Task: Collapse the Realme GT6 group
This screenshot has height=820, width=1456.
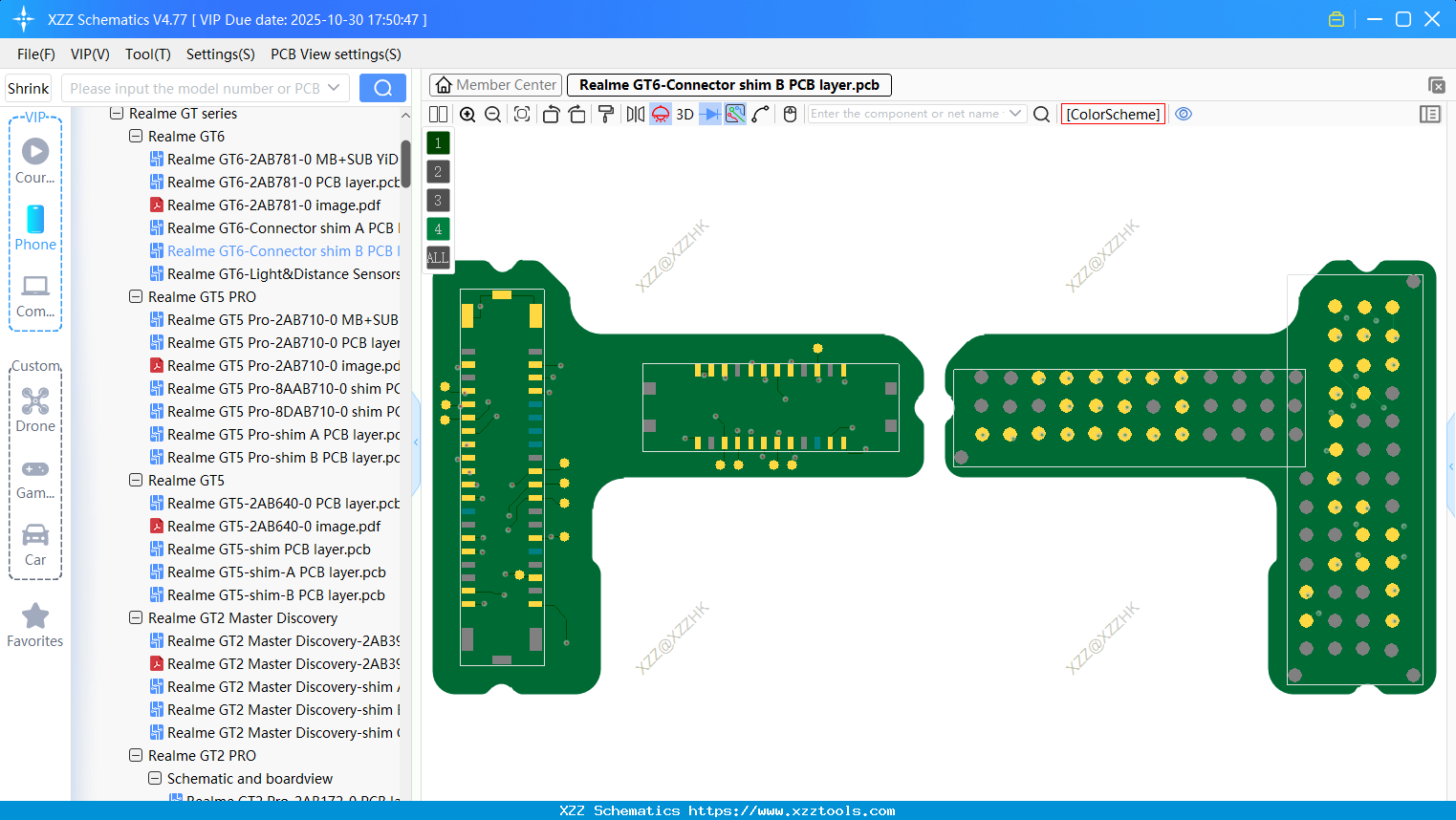Action: point(135,136)
